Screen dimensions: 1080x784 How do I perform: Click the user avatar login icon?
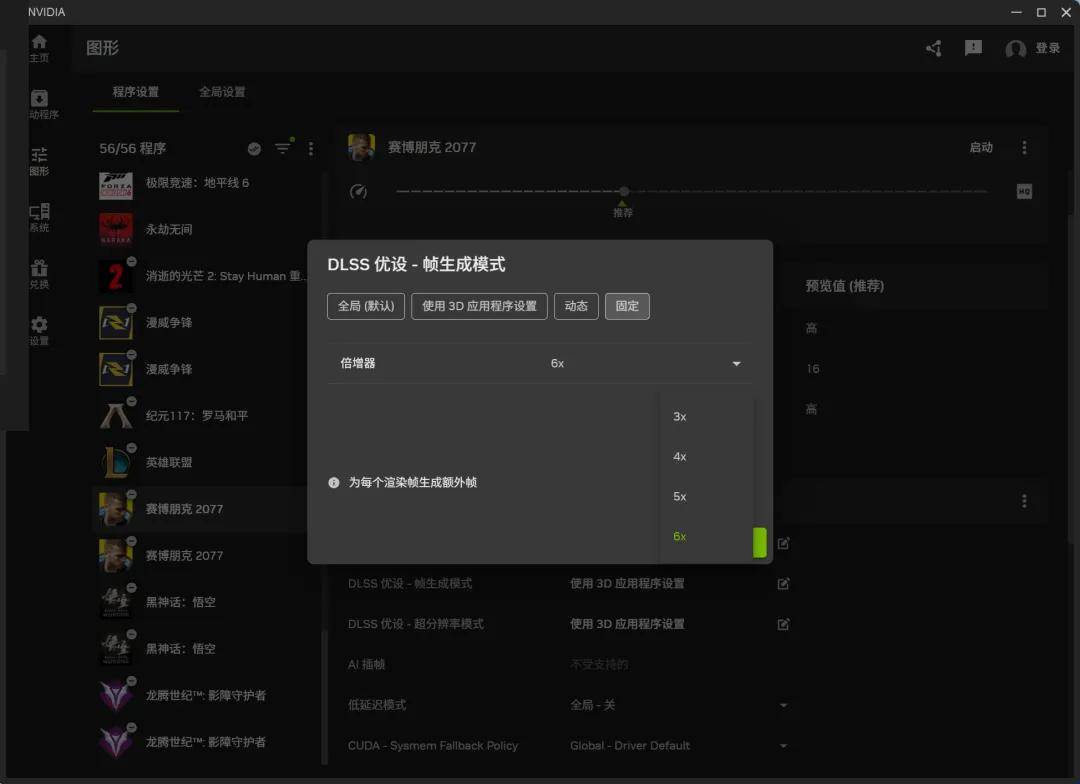1015,48
